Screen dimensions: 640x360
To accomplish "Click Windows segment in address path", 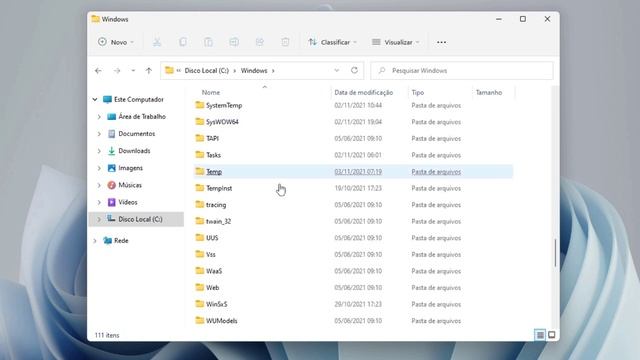I will tap(254, 71).
